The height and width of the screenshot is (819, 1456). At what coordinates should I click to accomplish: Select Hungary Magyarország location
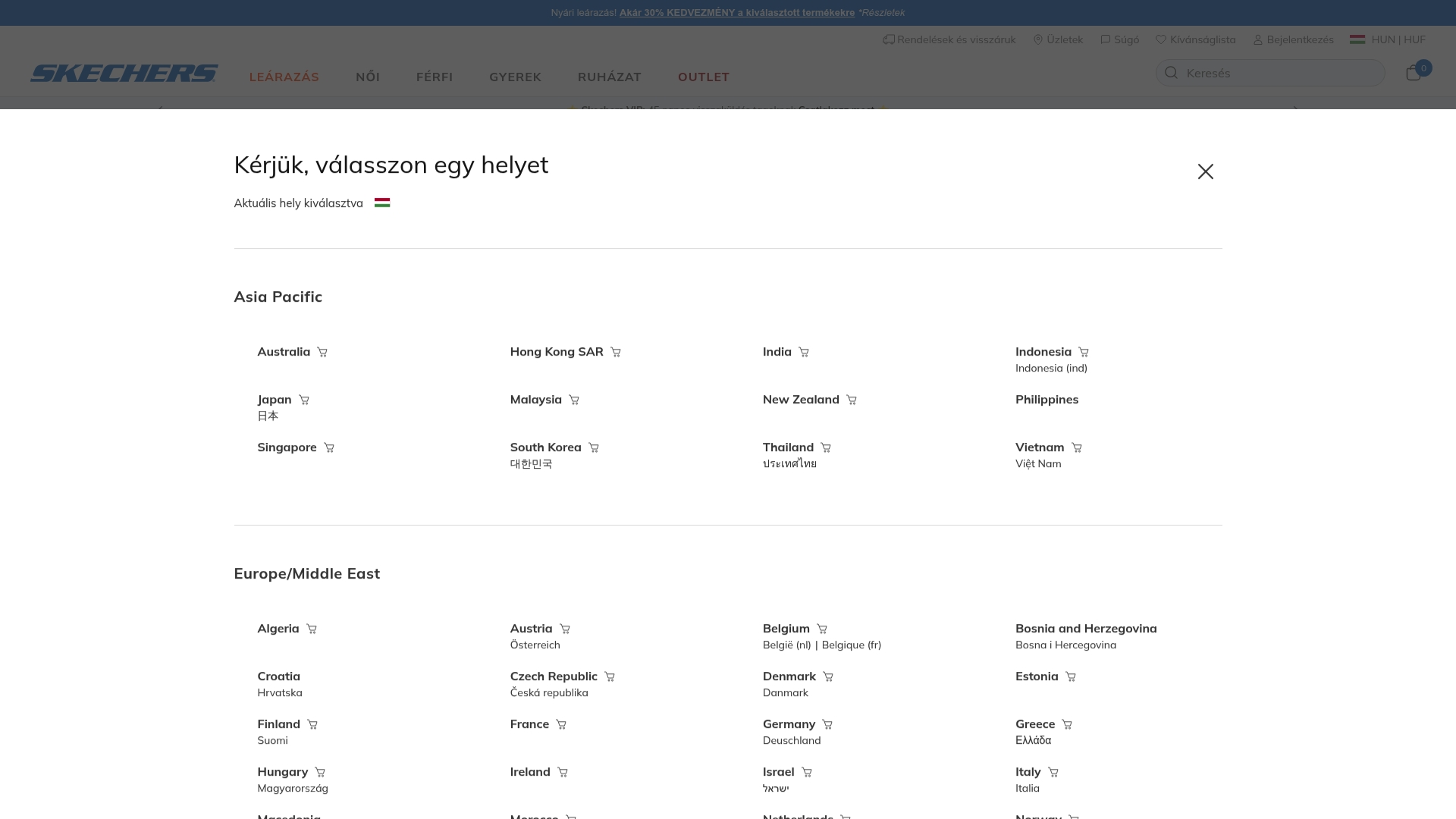[293, 780]
